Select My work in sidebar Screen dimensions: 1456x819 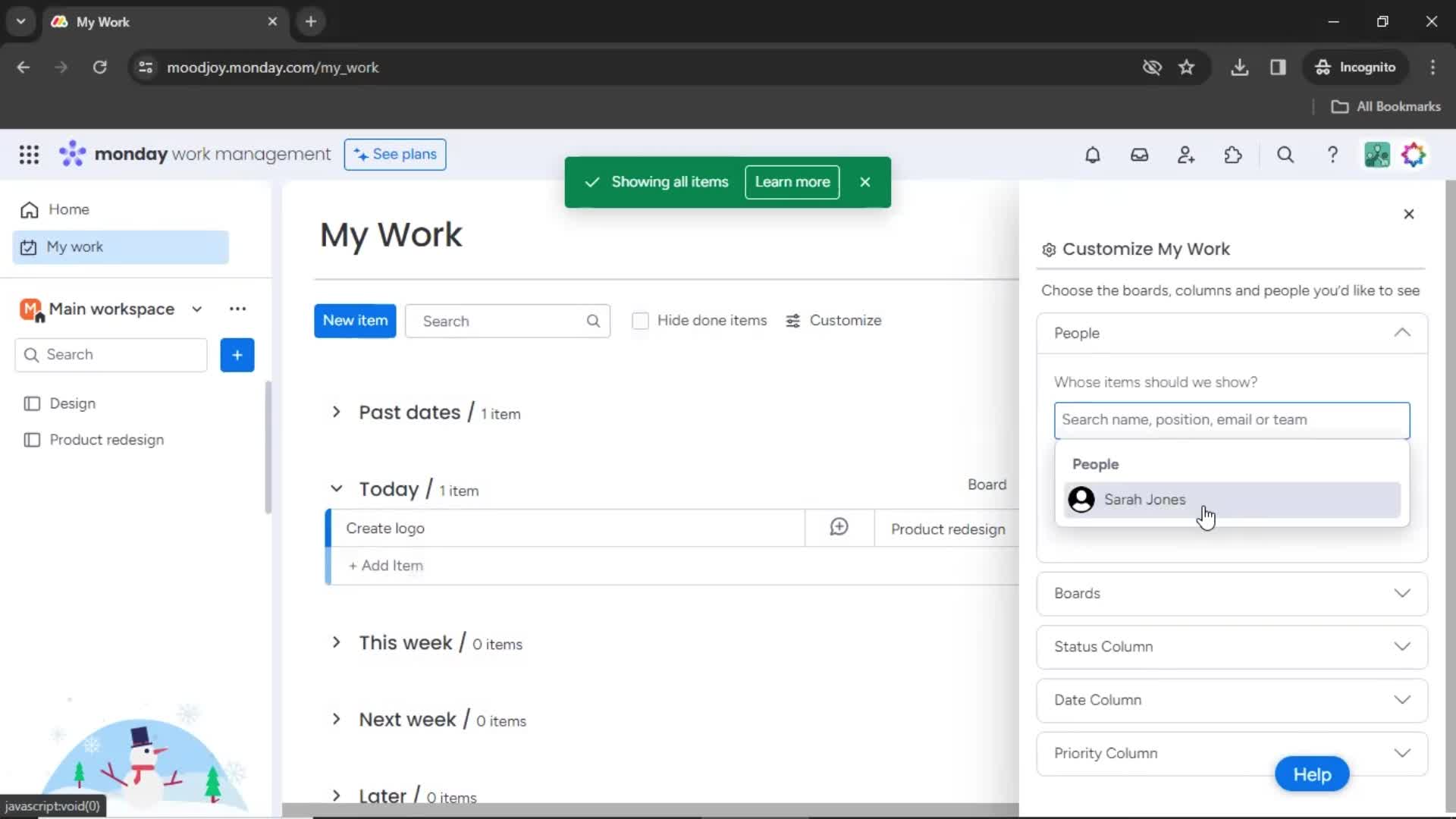(x=121, y=247)
